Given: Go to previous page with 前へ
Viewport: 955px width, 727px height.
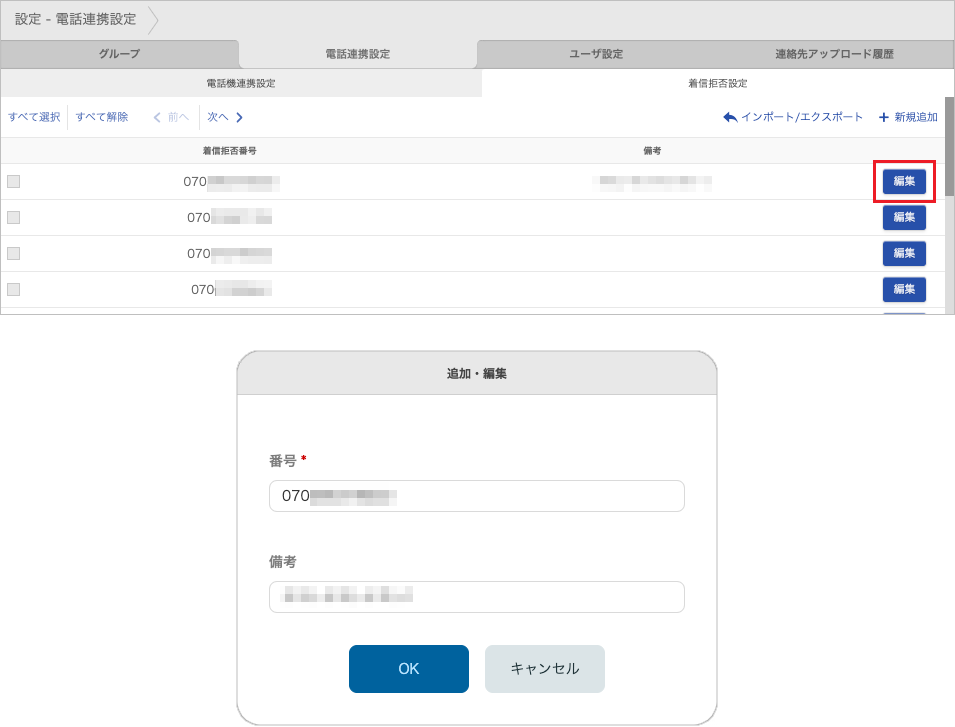Looking at the screenshot, I should (178, 117).
